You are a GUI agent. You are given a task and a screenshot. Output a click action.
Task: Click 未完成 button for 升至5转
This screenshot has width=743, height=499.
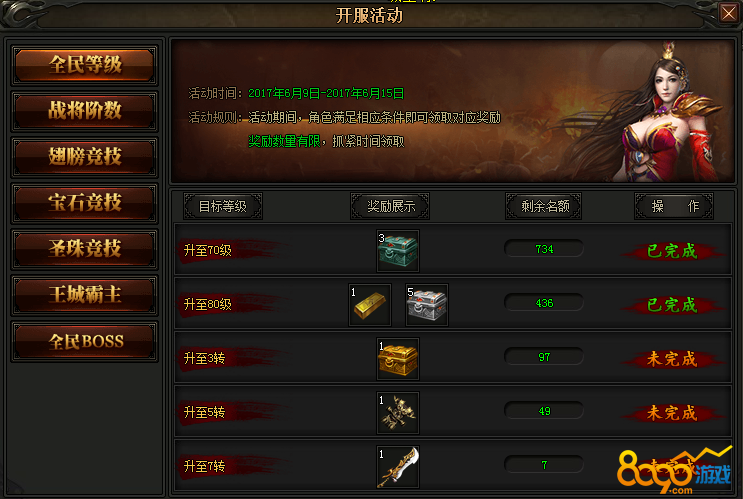[x=672, y=413]
